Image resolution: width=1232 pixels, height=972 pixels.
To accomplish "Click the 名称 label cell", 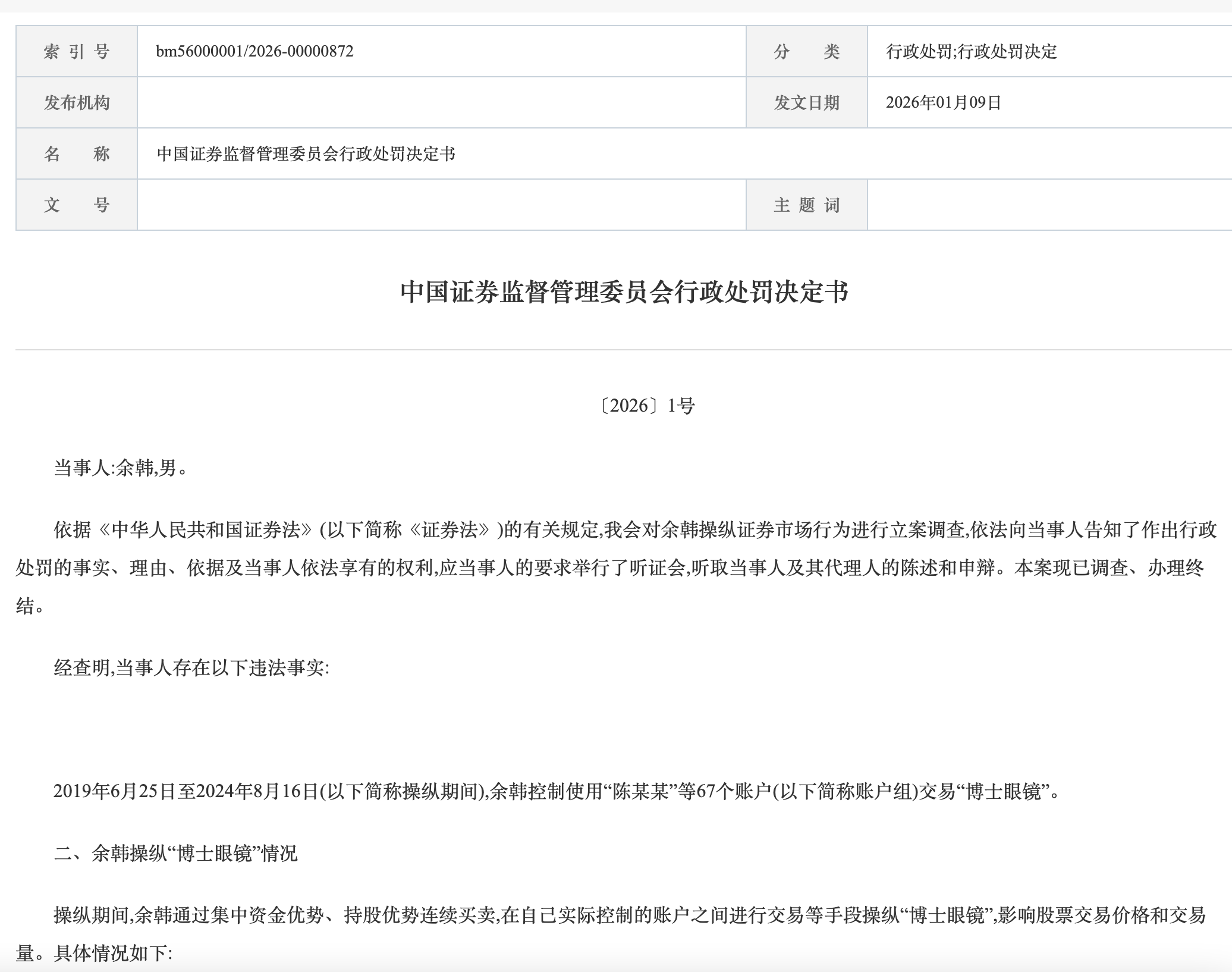I will pos(77,154).
